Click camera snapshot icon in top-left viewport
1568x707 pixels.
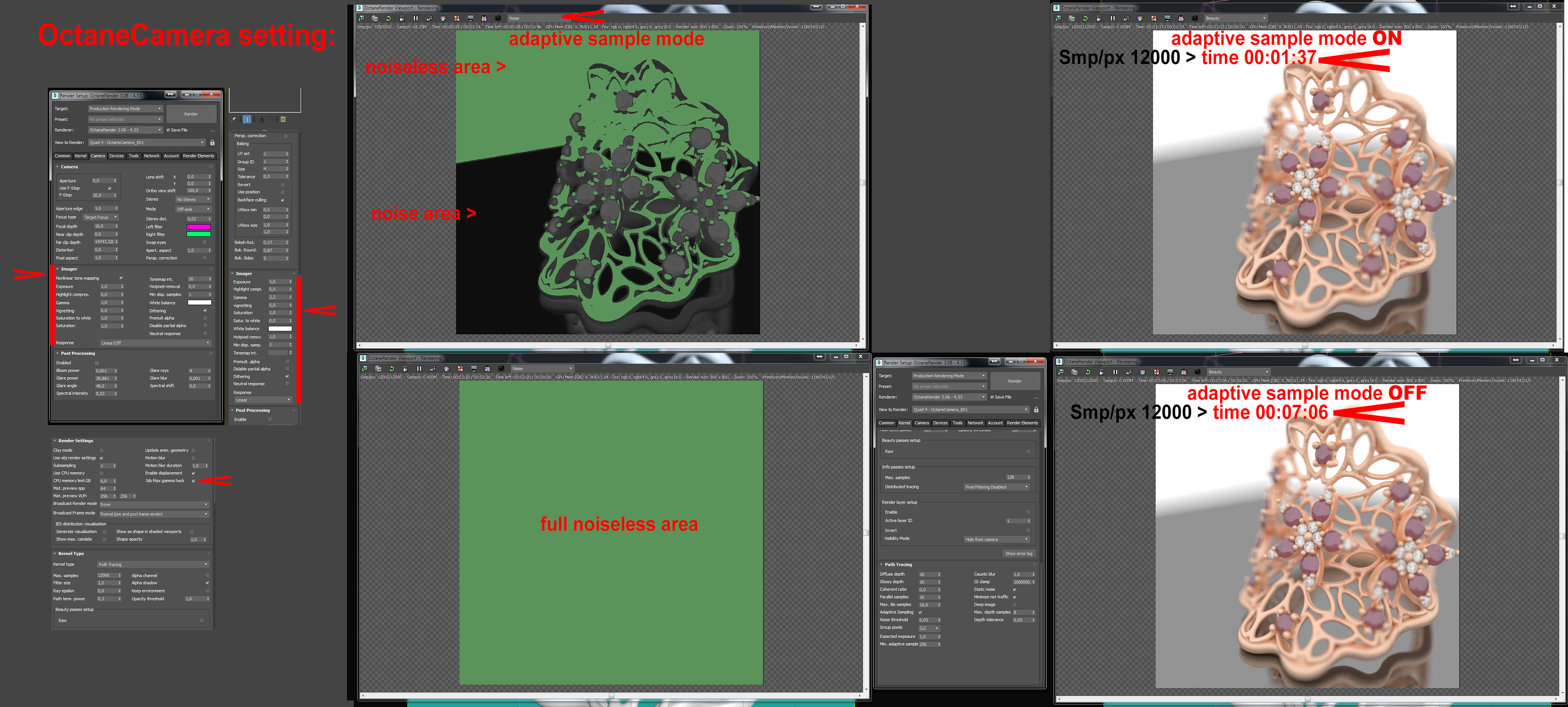tap(498, 18)
